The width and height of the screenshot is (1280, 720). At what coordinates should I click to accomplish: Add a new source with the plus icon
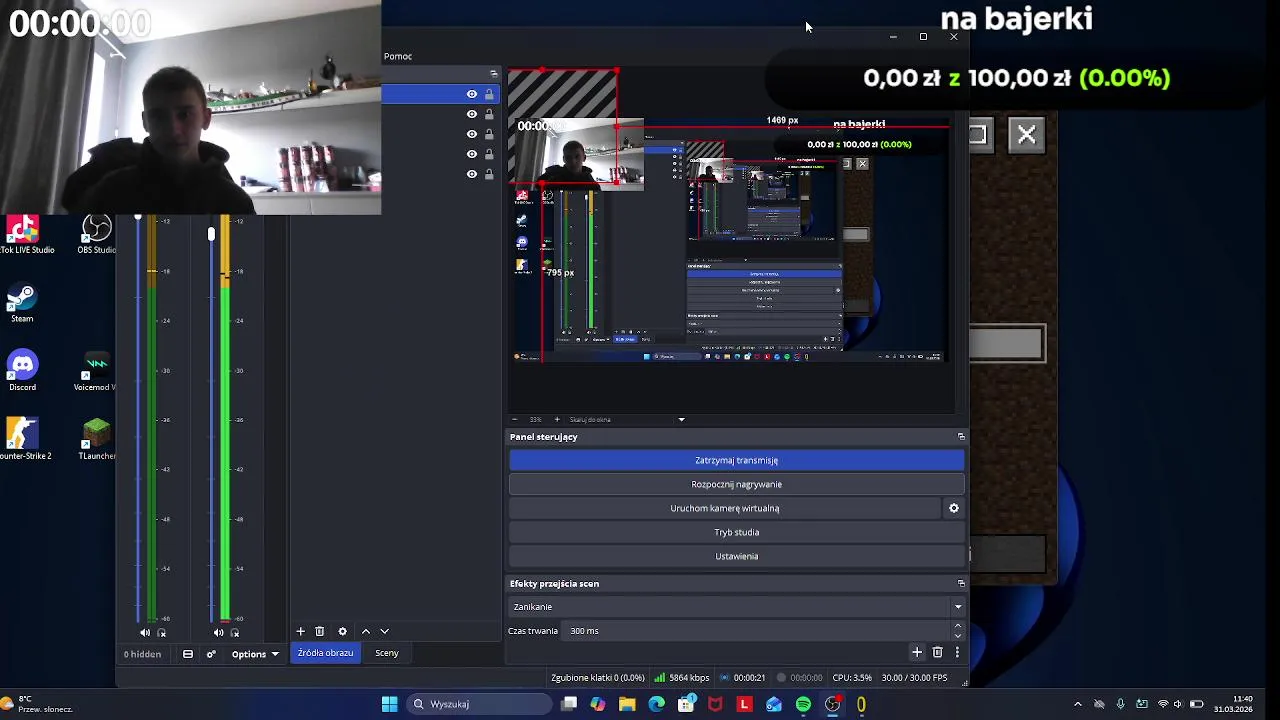(300, 631)
